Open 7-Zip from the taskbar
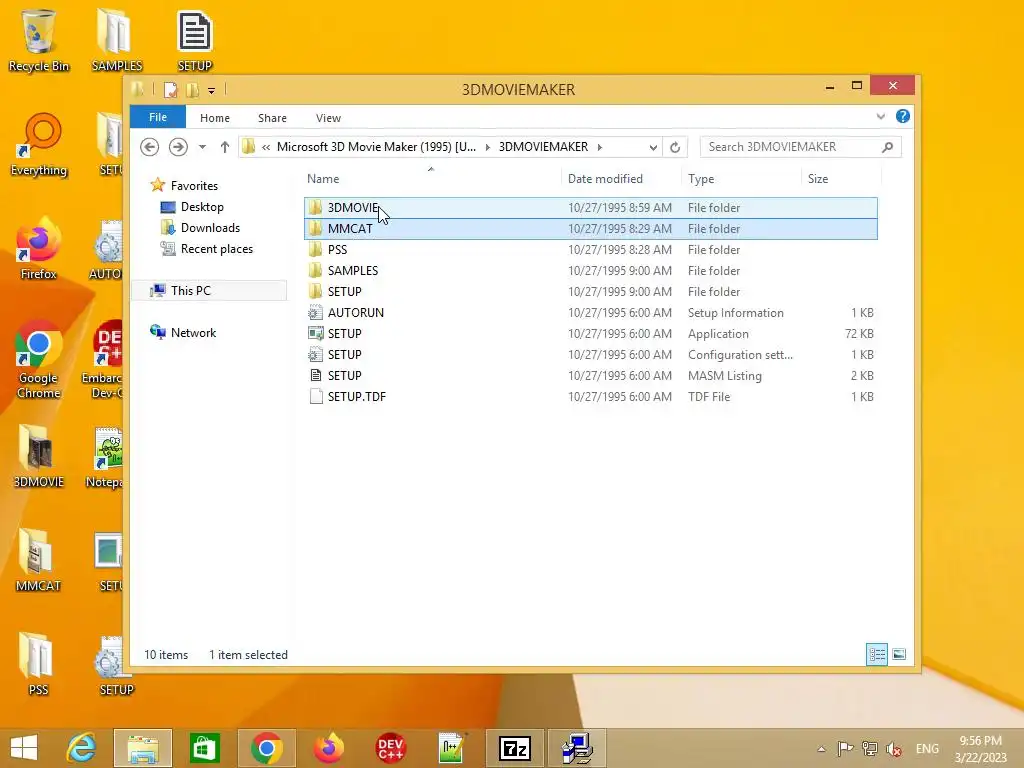The image size is (1024, 768). (x=515, y=748)
